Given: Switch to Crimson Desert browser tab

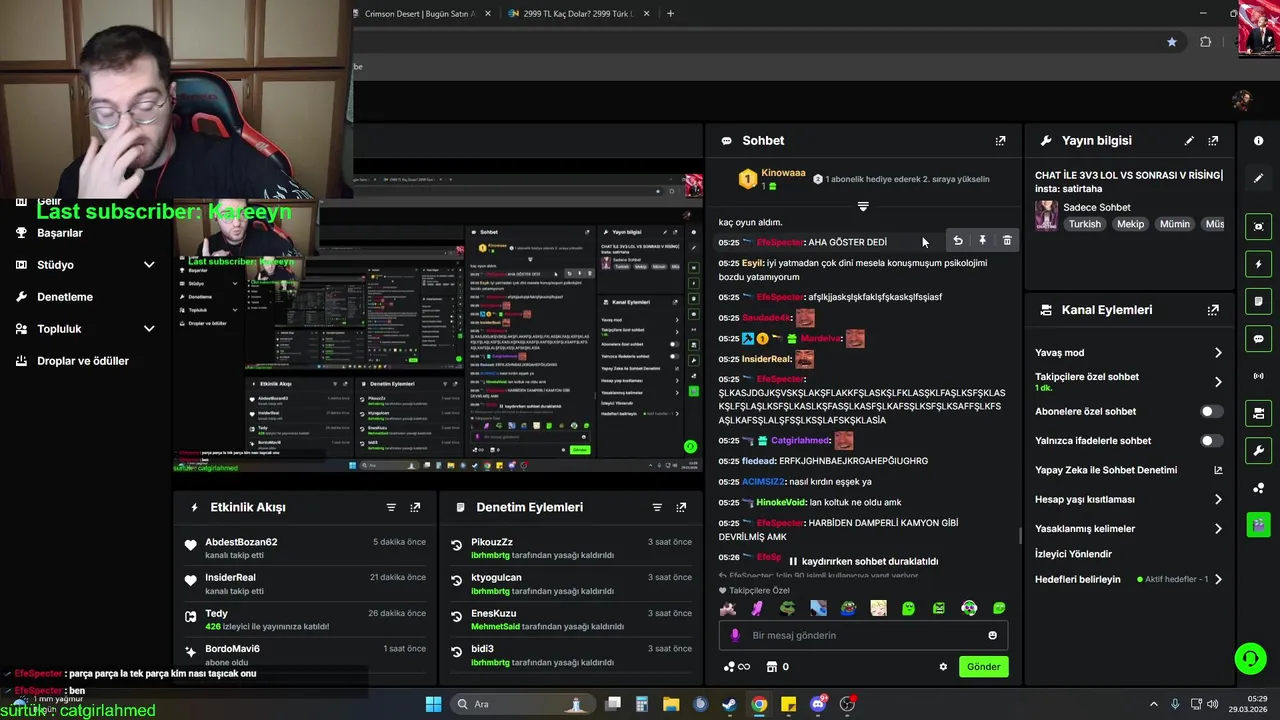Looking at the screenshot, I should click(x=420, y=14).
